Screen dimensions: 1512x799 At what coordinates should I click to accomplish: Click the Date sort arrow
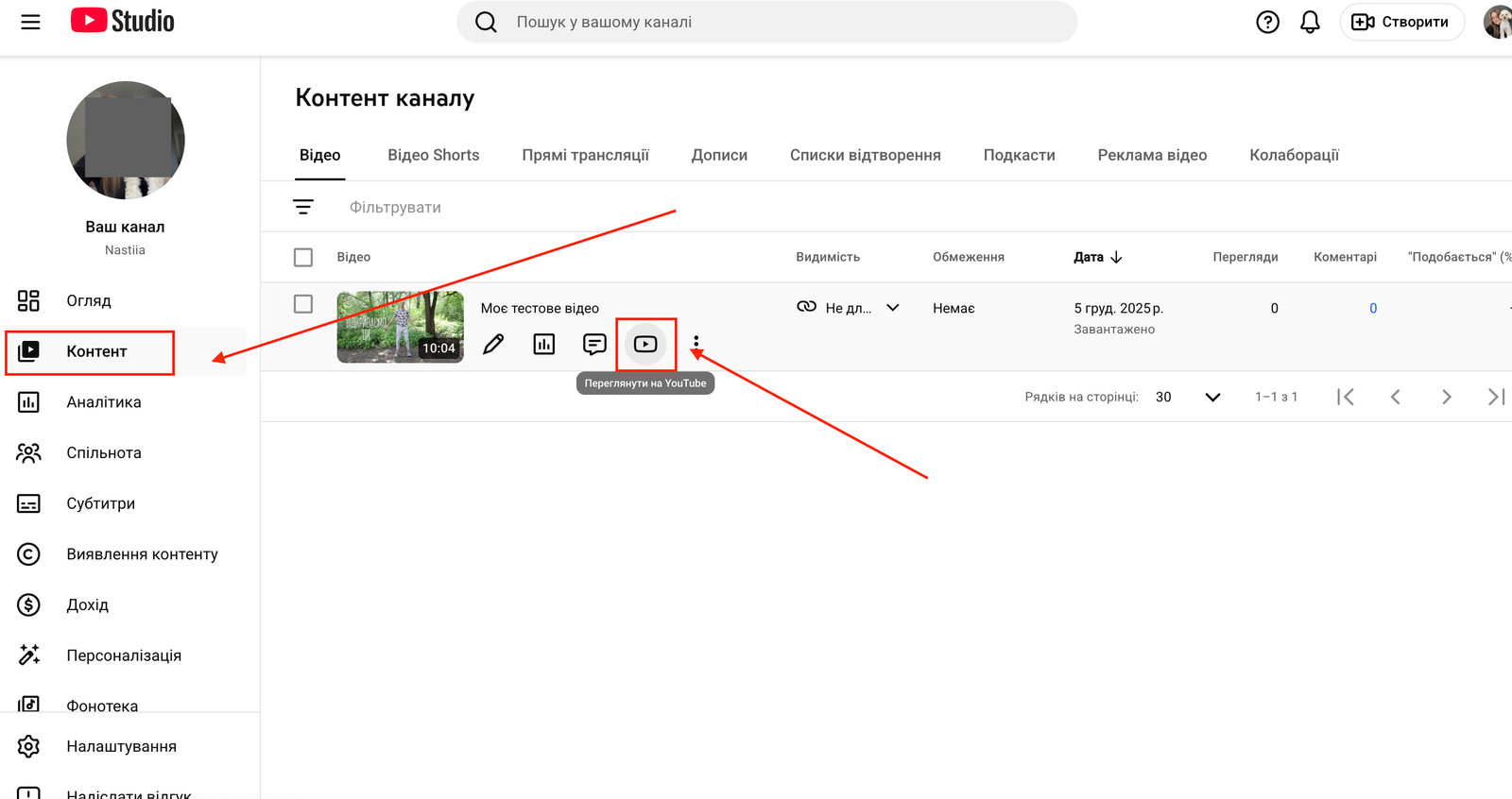point(1116,257)
